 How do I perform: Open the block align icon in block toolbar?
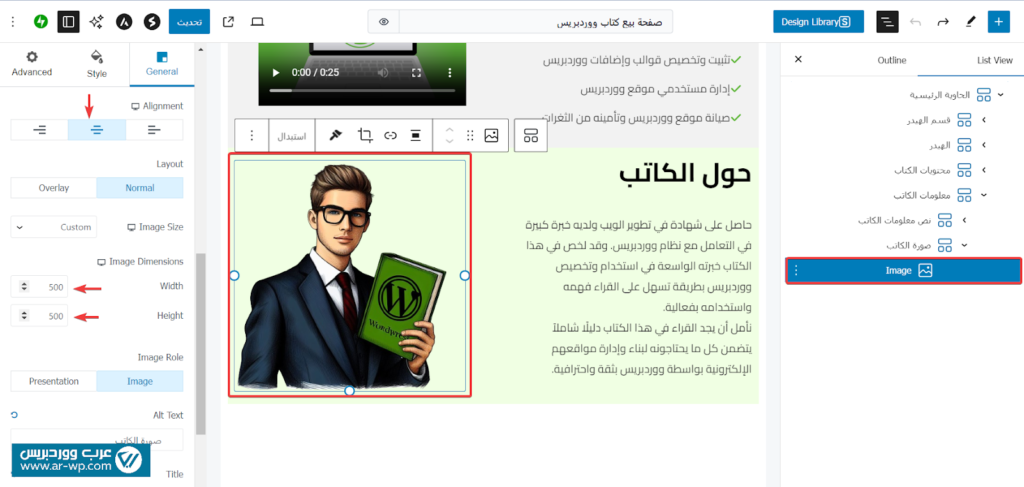415,135
